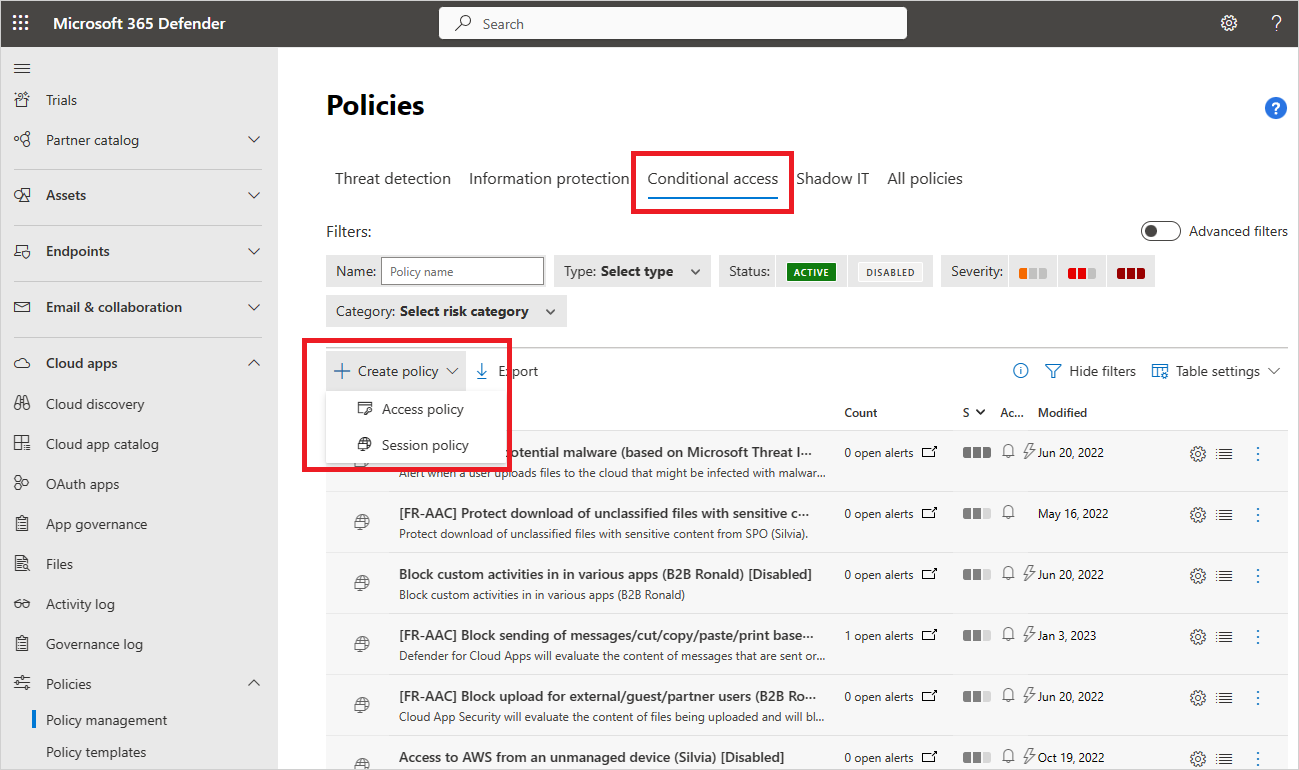The image size is (1299, 770).
Task: Enable the Advanced filters toggle
Action: [x=1160, y=230]
